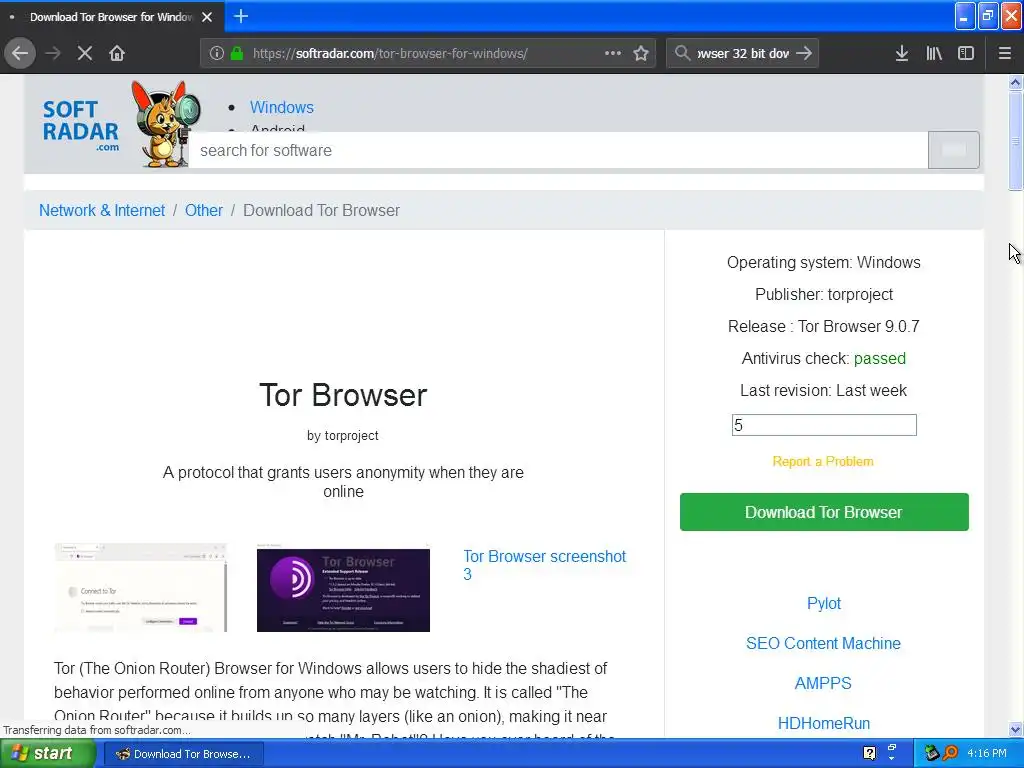Image resolution: width=1024 pixels, height=768 pixels.
Task: Bookmark this page with the star icon
Action: 641,53
